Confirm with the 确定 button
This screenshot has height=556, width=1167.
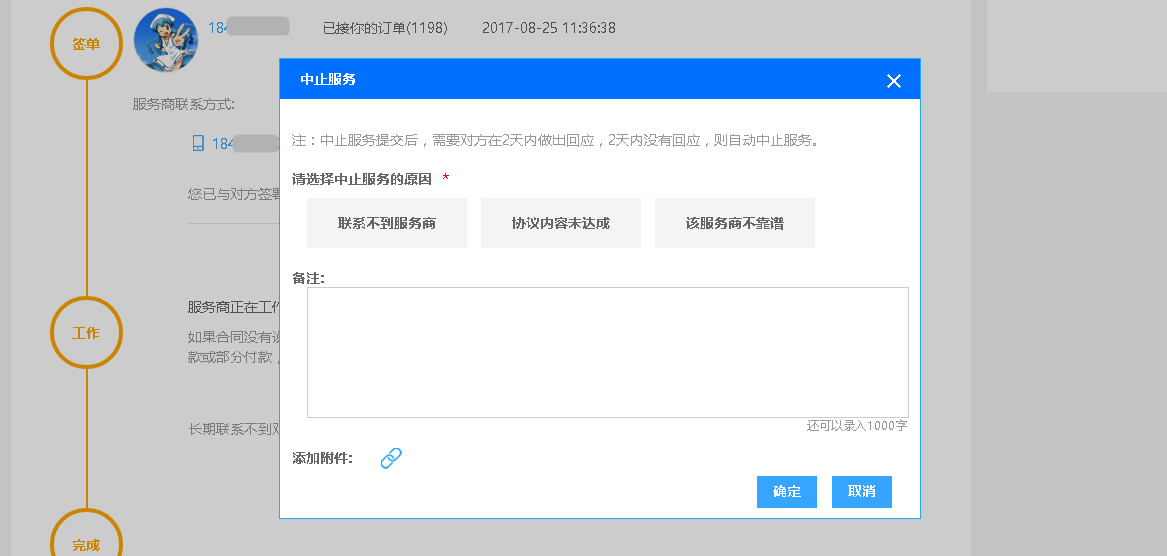(787, 492)
